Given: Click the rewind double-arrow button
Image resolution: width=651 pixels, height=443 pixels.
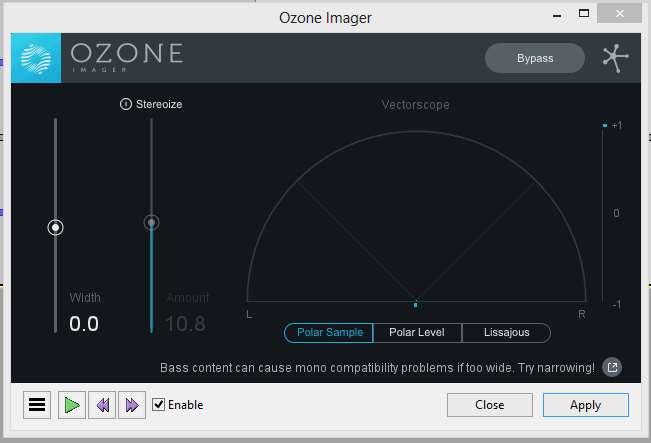Looking at the screenshot, I should click(x=101, y=405).
